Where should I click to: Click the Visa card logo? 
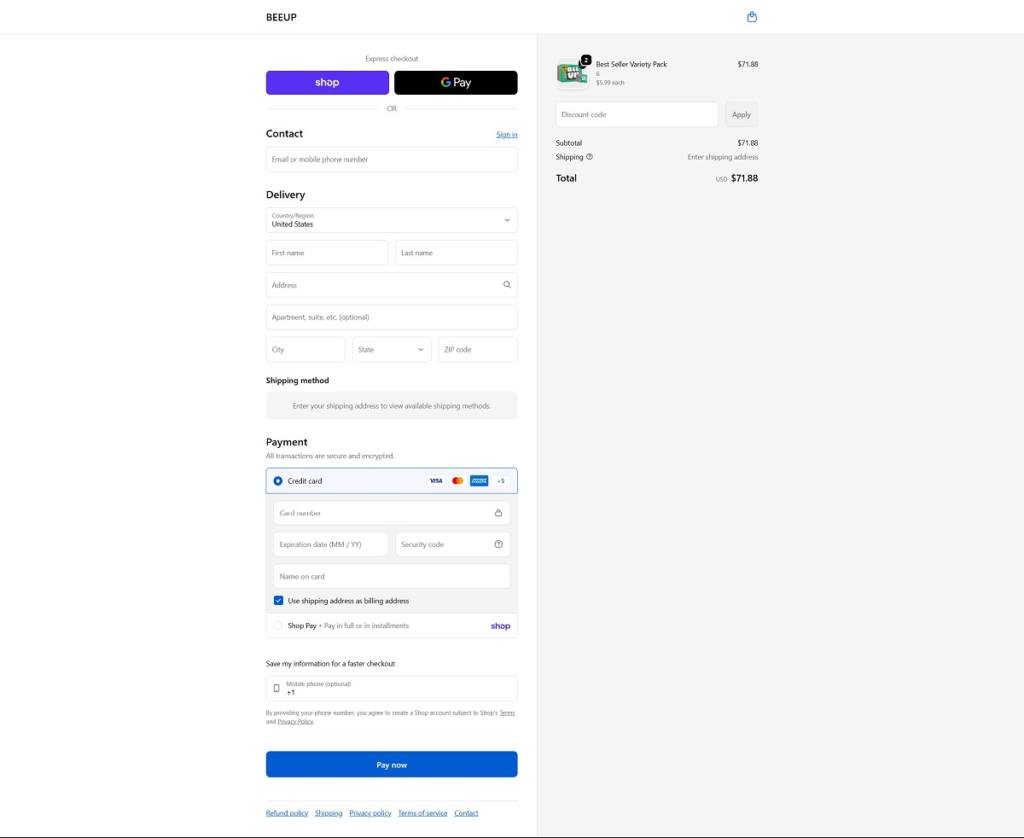click(436, 481)
